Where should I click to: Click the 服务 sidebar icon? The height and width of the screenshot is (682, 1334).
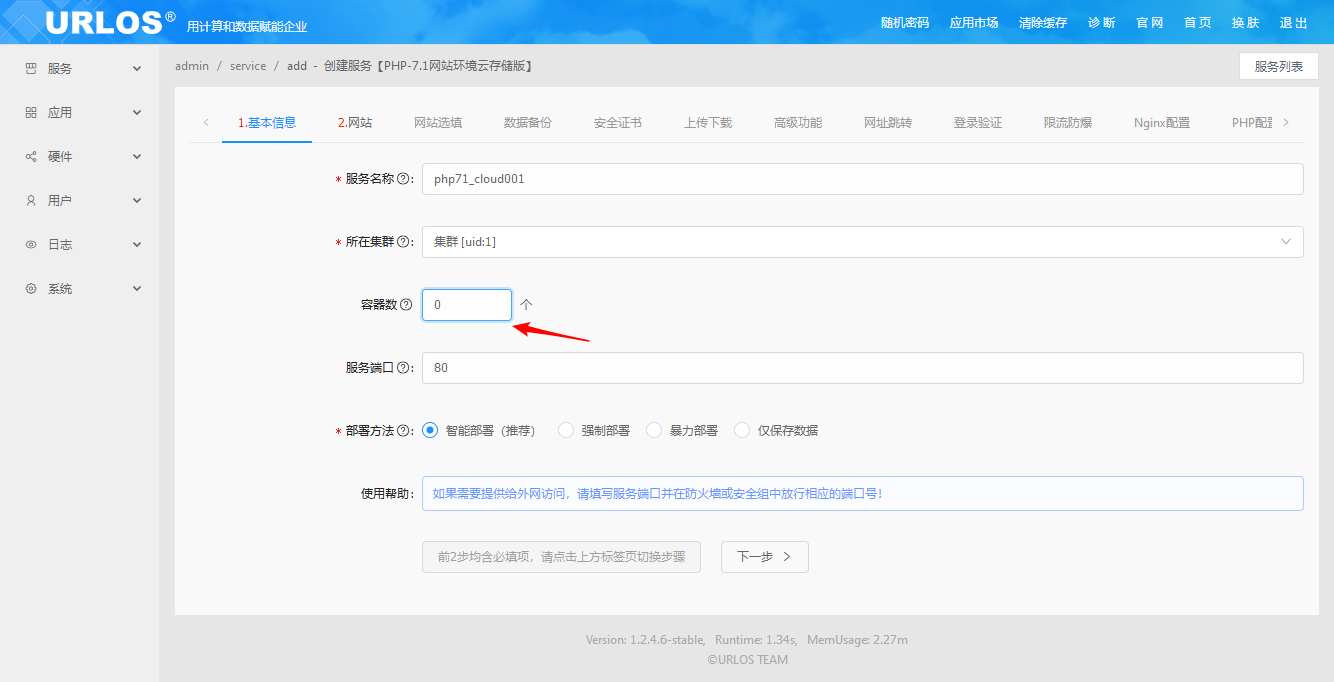31,69
